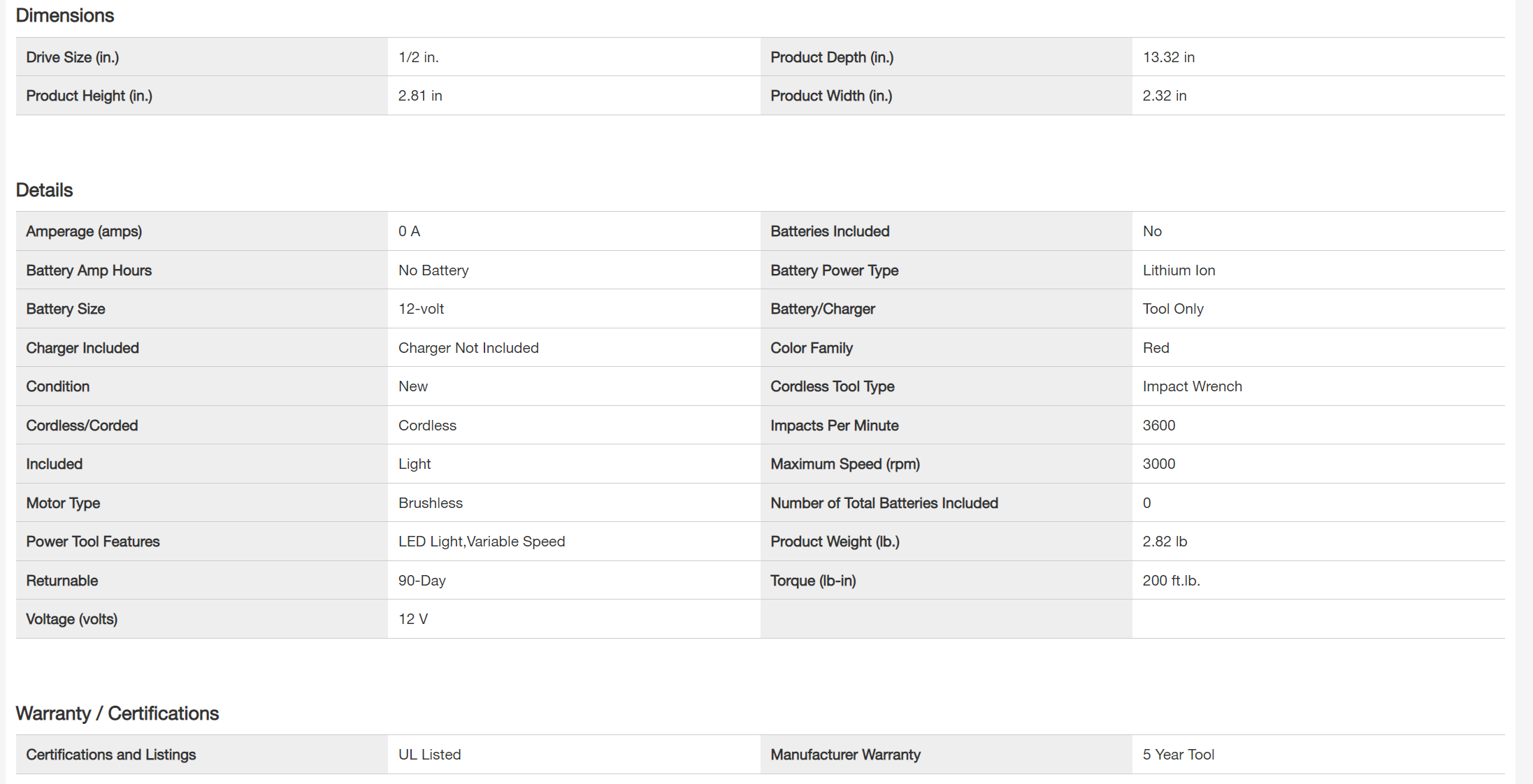1533x784 pixels.
Task: Click the Cordless Tool Type label
Action: click(833, 386)
